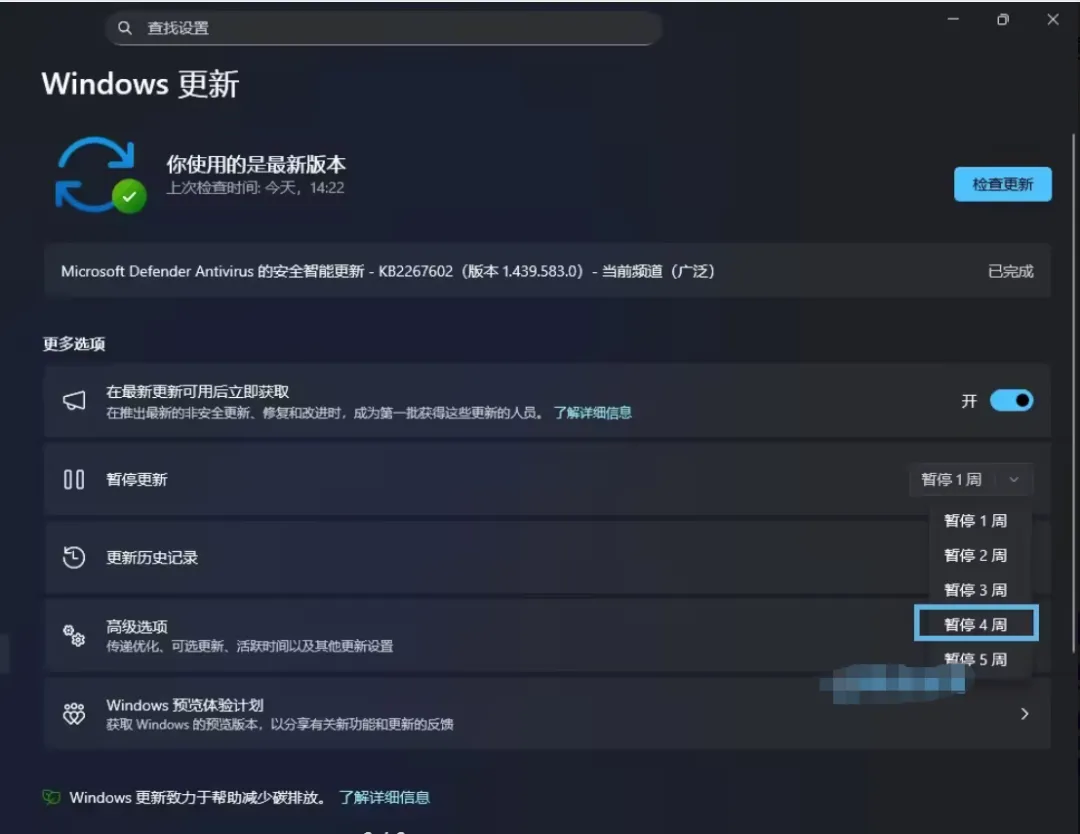1080x834 pixels.
Task: Click the gears icon for 高级选项
Action: pos(74,635)
